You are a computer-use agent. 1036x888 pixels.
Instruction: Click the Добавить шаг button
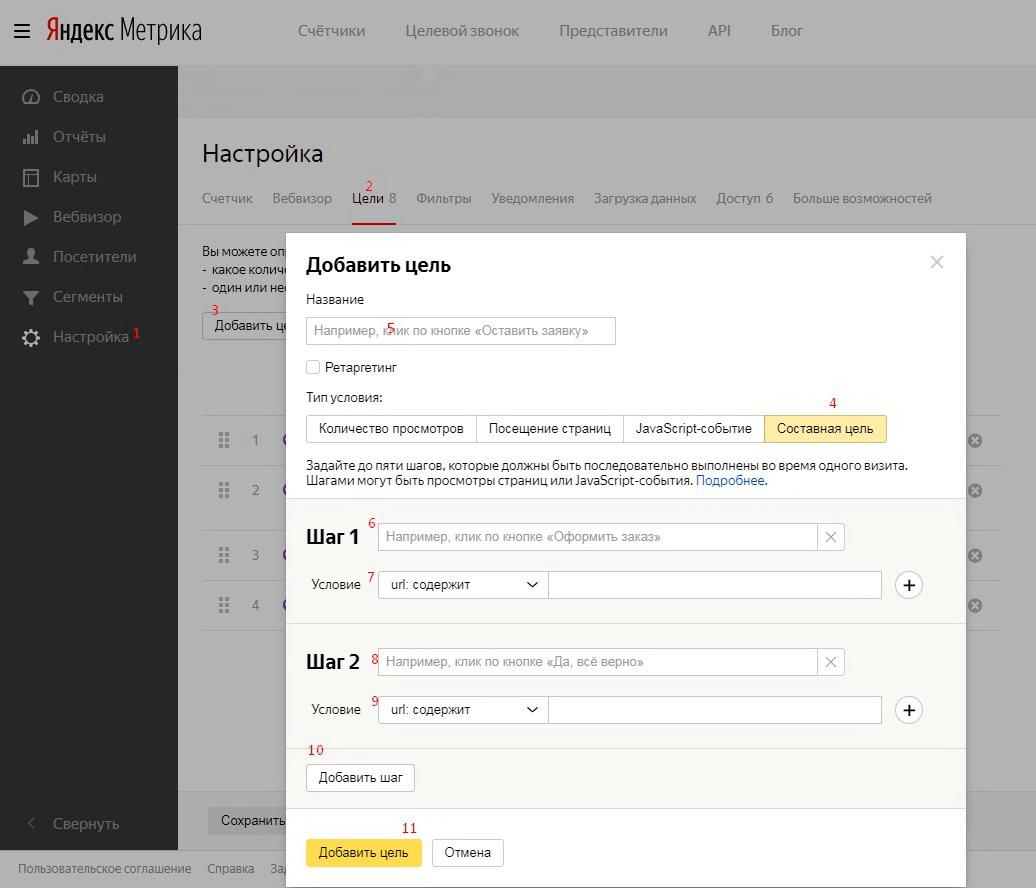[x=360, y=778]
